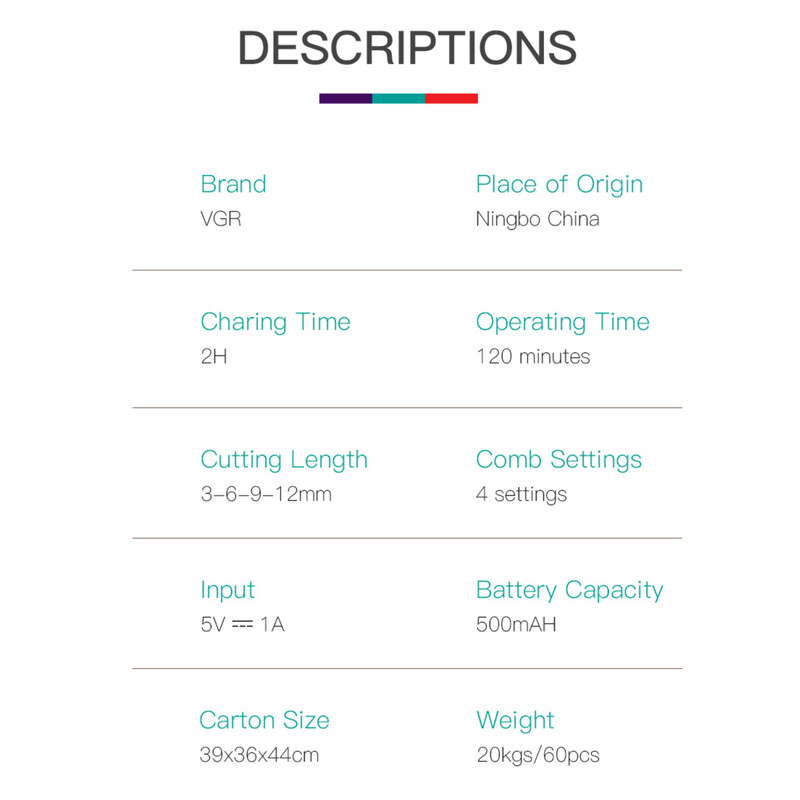Click the Place of Origin label
Viewport: 800px width, 800px height.
pyautogui.click(x=559, y=185)
